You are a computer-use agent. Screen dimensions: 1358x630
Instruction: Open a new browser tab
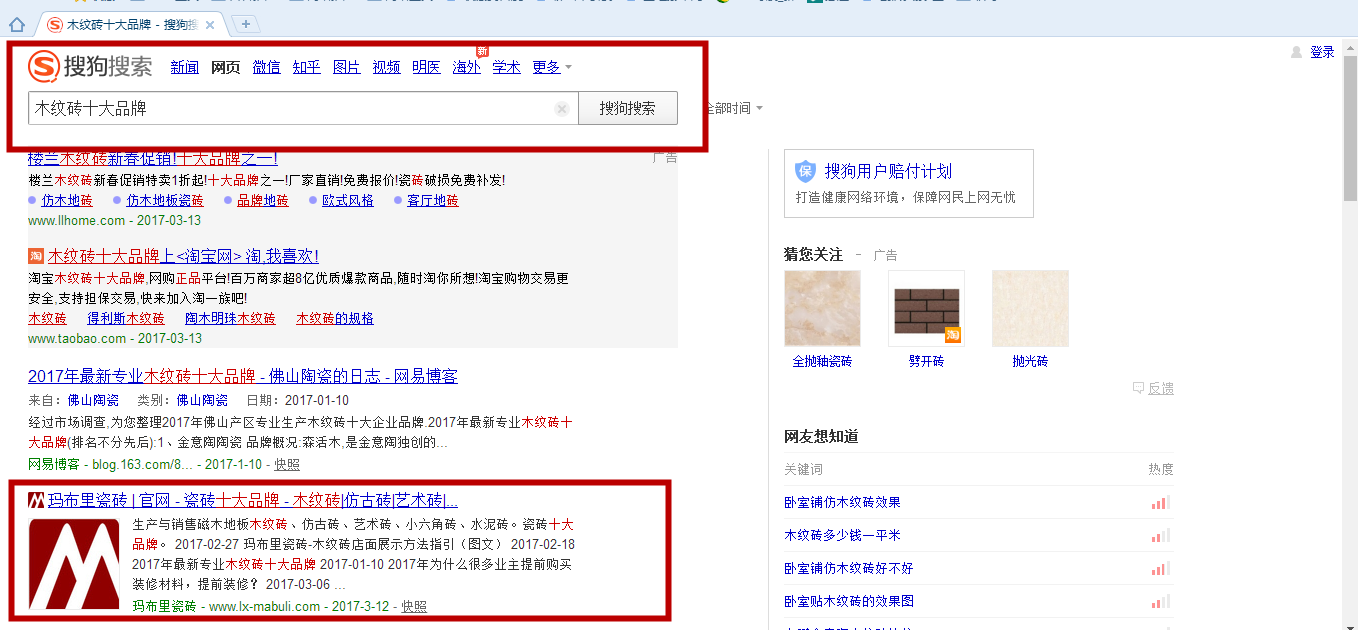(x=245, y=24)
